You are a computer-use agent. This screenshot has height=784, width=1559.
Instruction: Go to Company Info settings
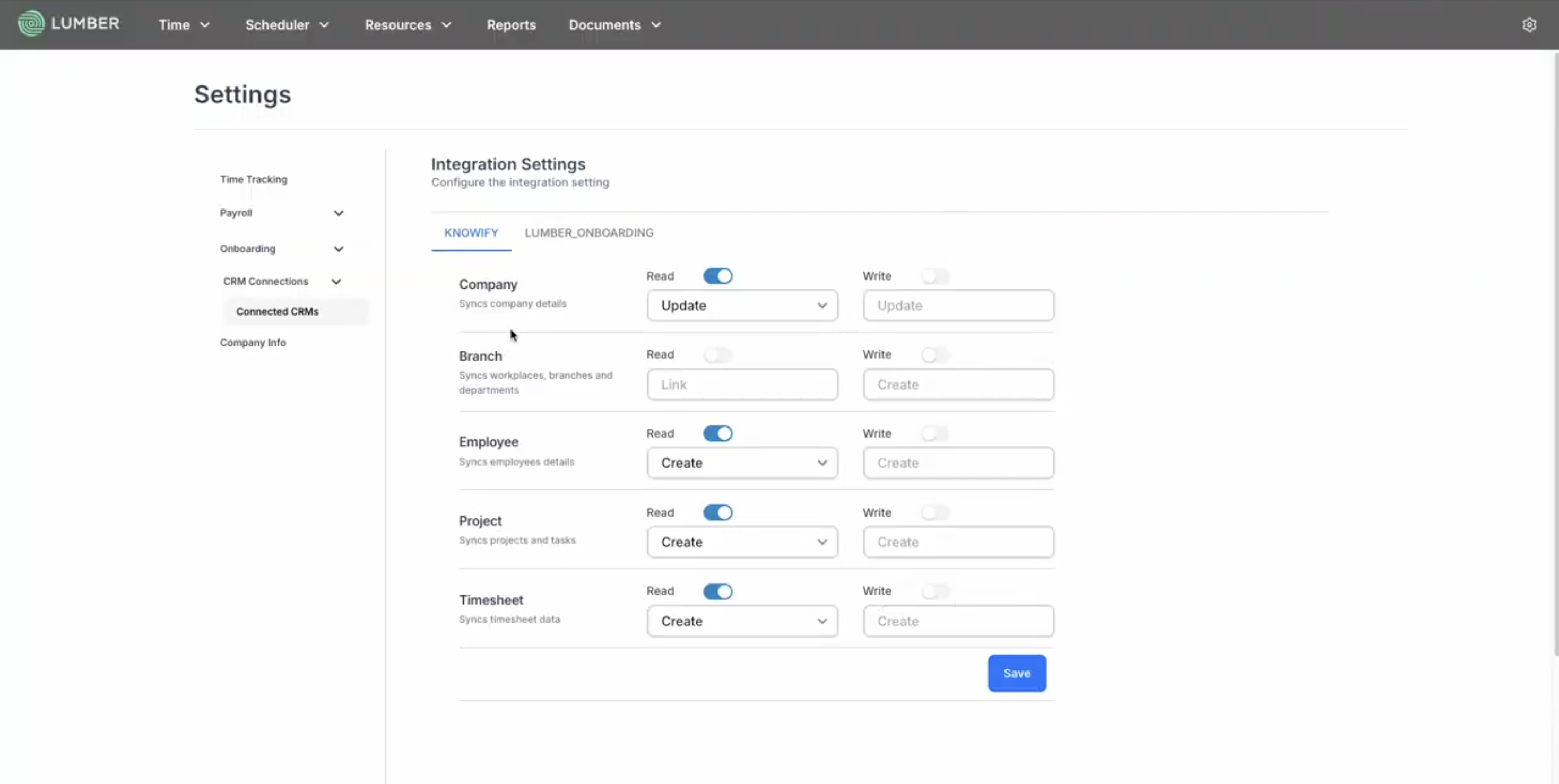coord(253,342)
